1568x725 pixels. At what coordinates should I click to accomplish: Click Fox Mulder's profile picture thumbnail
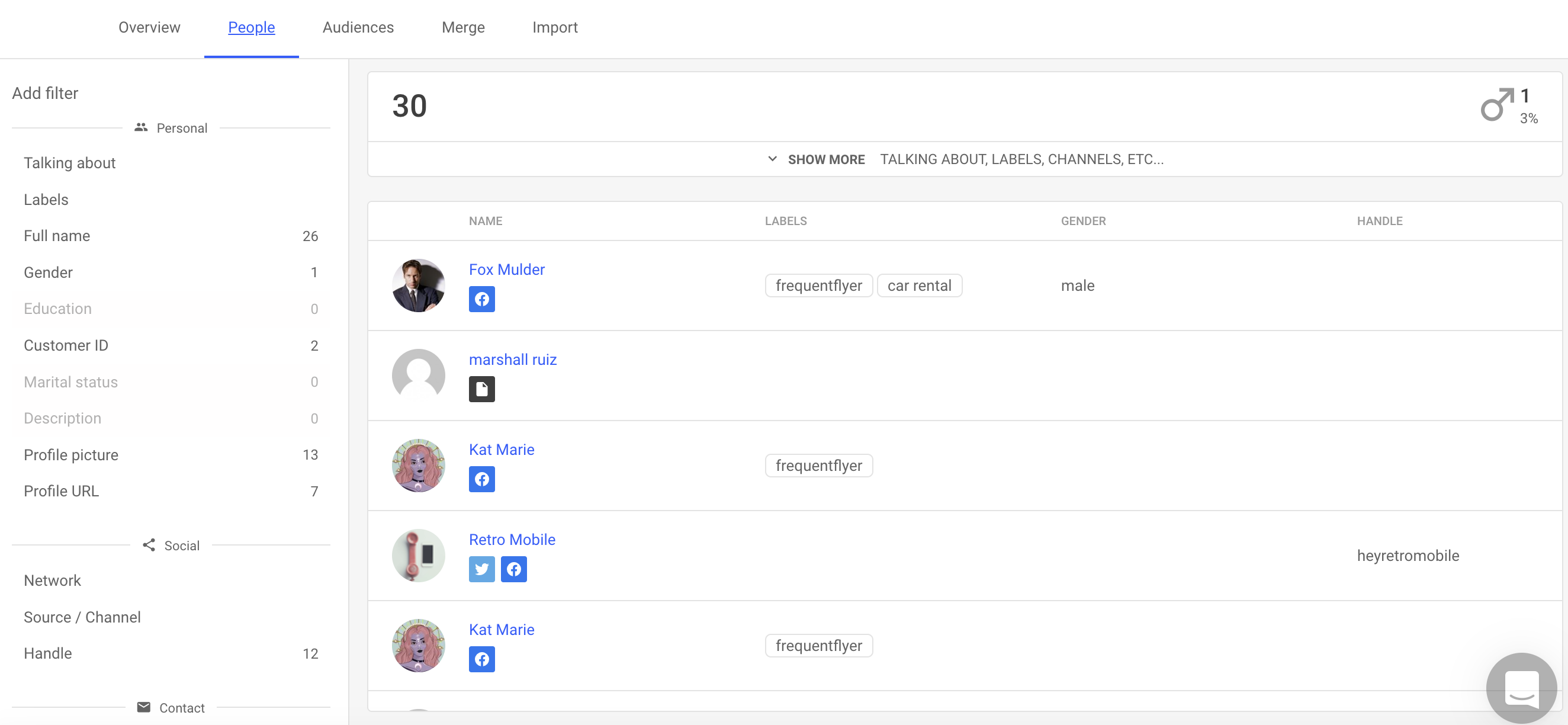point(418,285)
